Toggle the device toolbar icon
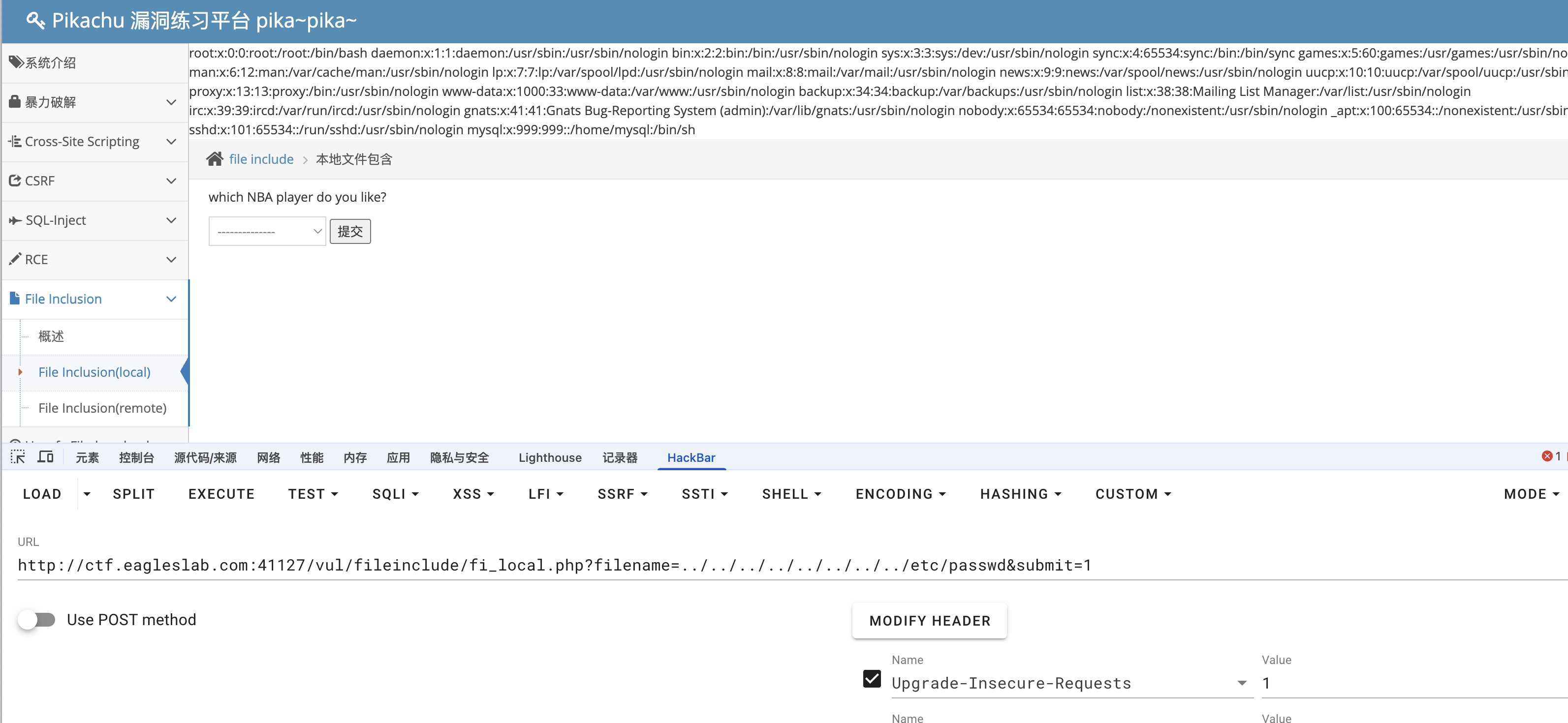Screen dimensions: 1568x723 click(46, 457)
